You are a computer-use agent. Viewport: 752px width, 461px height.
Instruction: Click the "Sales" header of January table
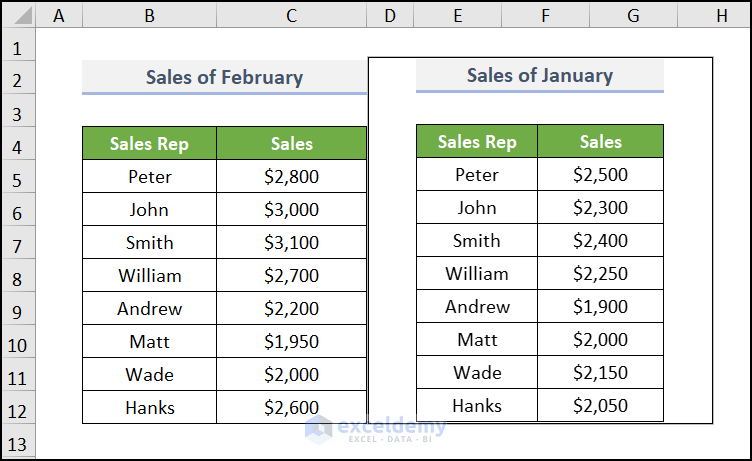point(600,141)
